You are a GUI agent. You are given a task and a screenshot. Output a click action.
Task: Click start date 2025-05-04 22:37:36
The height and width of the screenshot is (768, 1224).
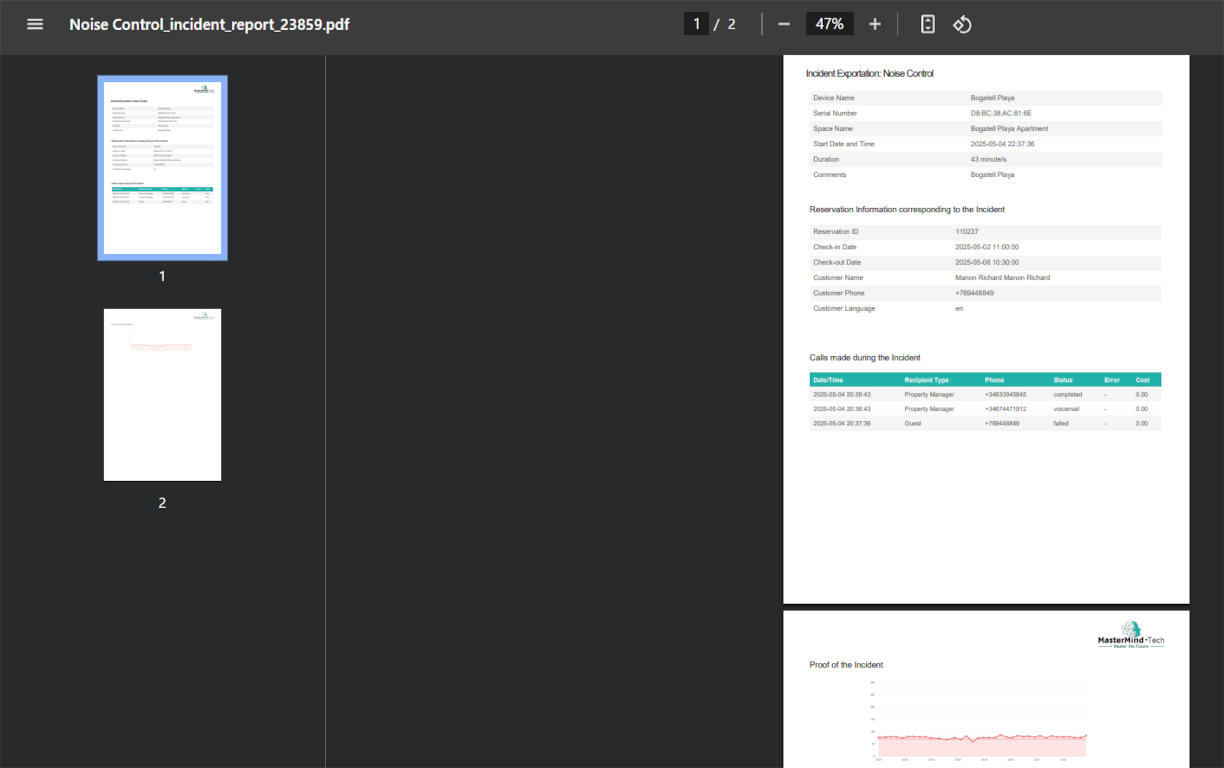[1002, 144]
